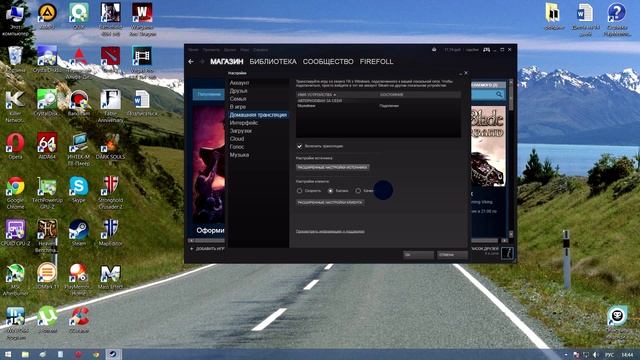This screenshot has height=360, width=640.
Task: Open the Windows Start button
Action: [x=8, y=354]
